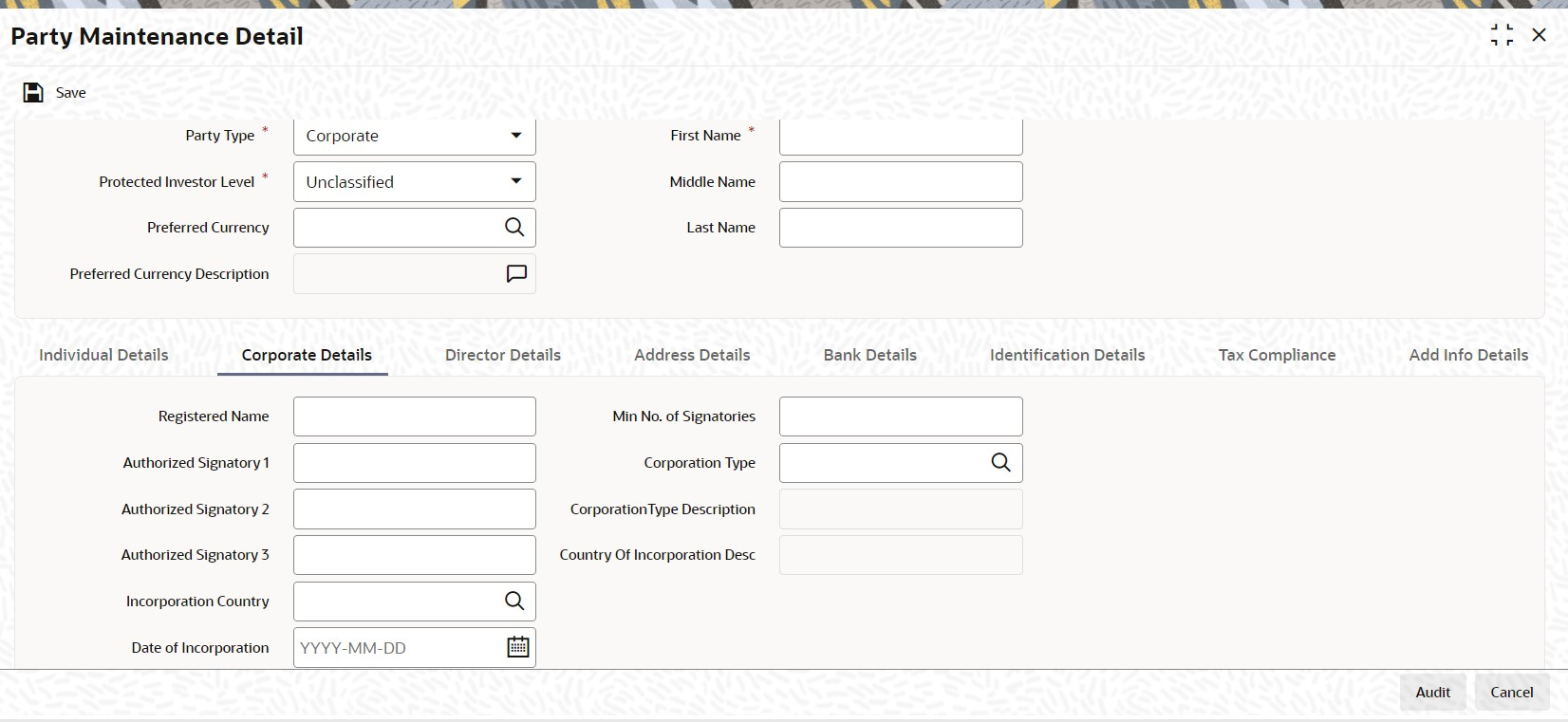The image size is (1568, 722).
Task: Open Incorporation Country search lookup
Action: [514, 602]
